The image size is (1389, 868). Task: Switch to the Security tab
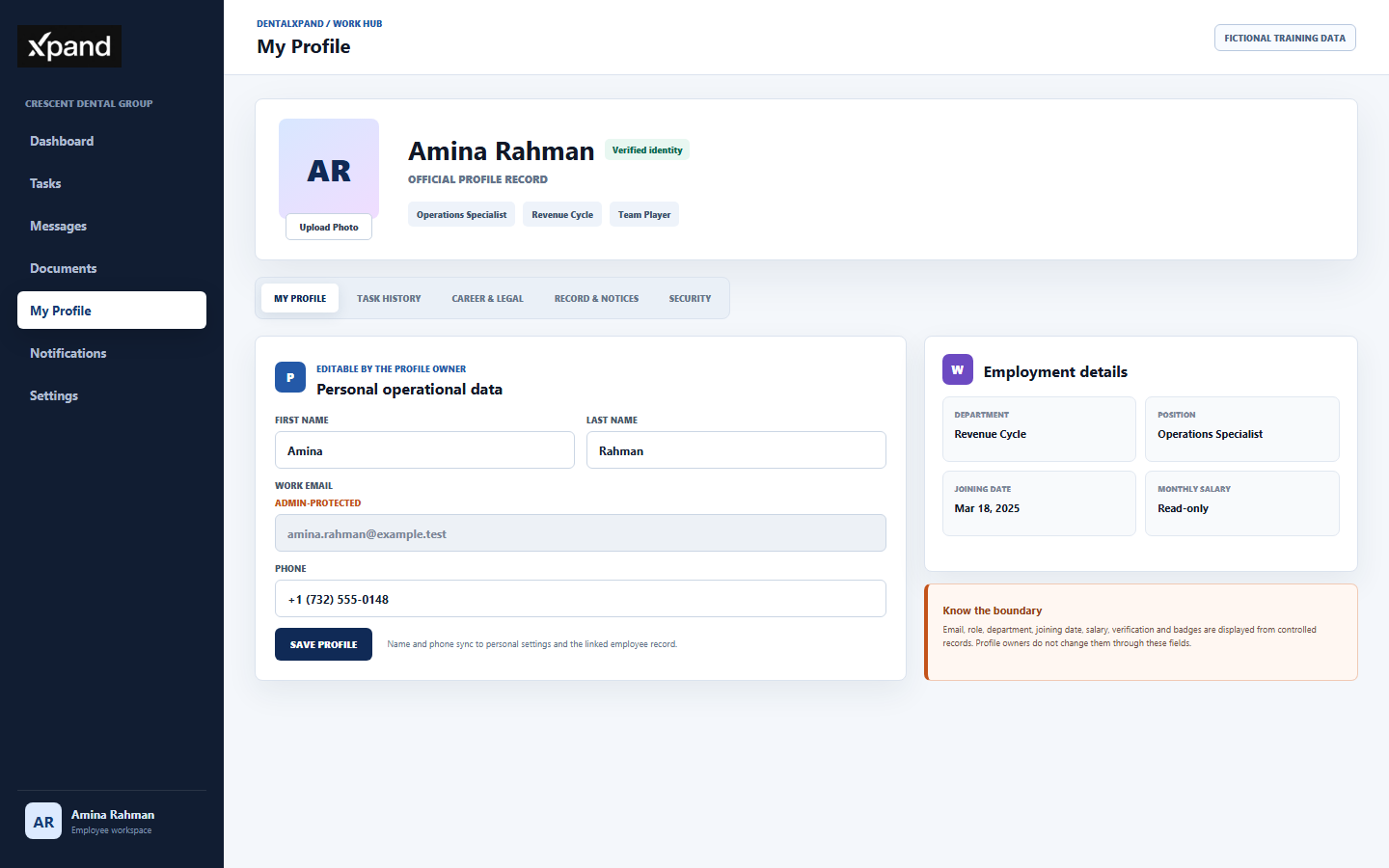690,298
